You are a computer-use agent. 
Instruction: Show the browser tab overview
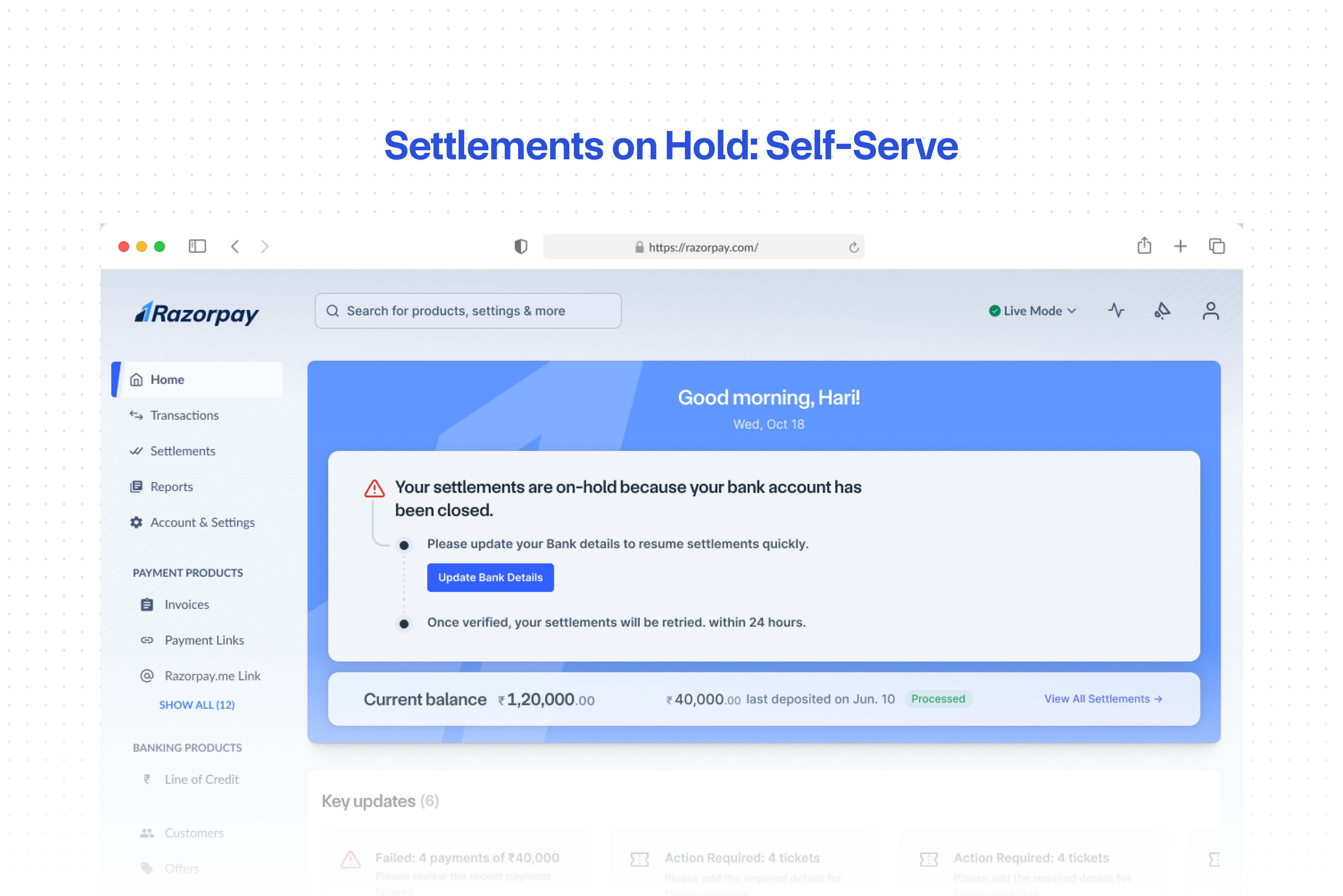[1217, 246]
